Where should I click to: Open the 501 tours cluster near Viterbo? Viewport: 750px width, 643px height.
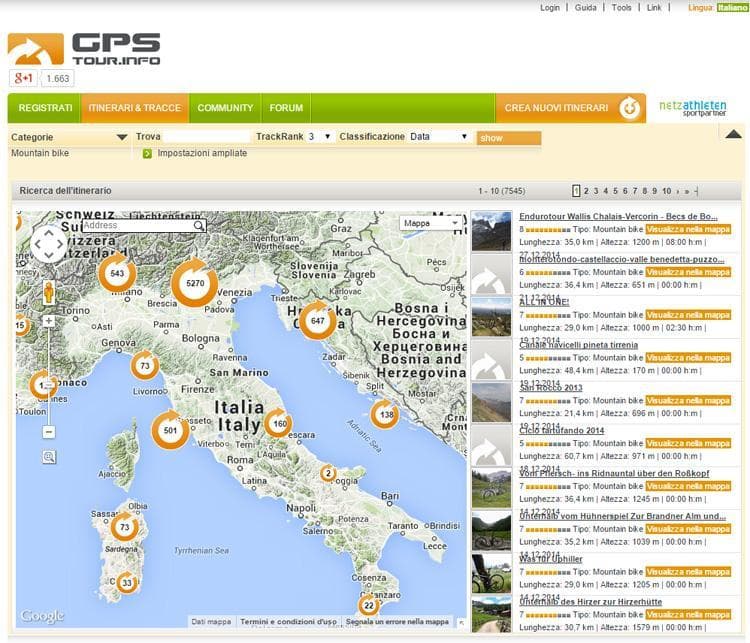[x=170, y=431]
